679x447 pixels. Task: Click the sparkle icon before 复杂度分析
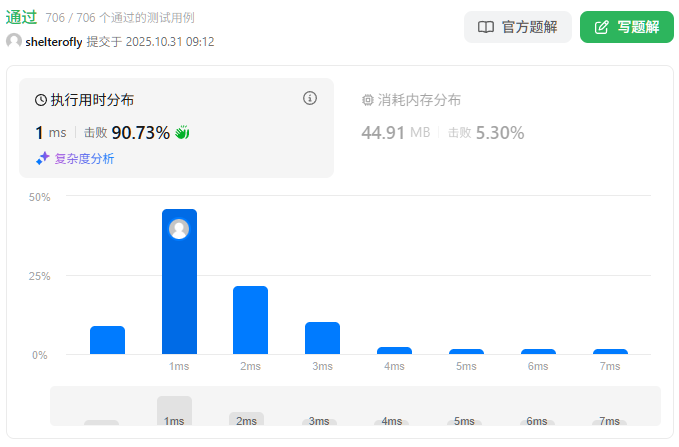[42, 158]
